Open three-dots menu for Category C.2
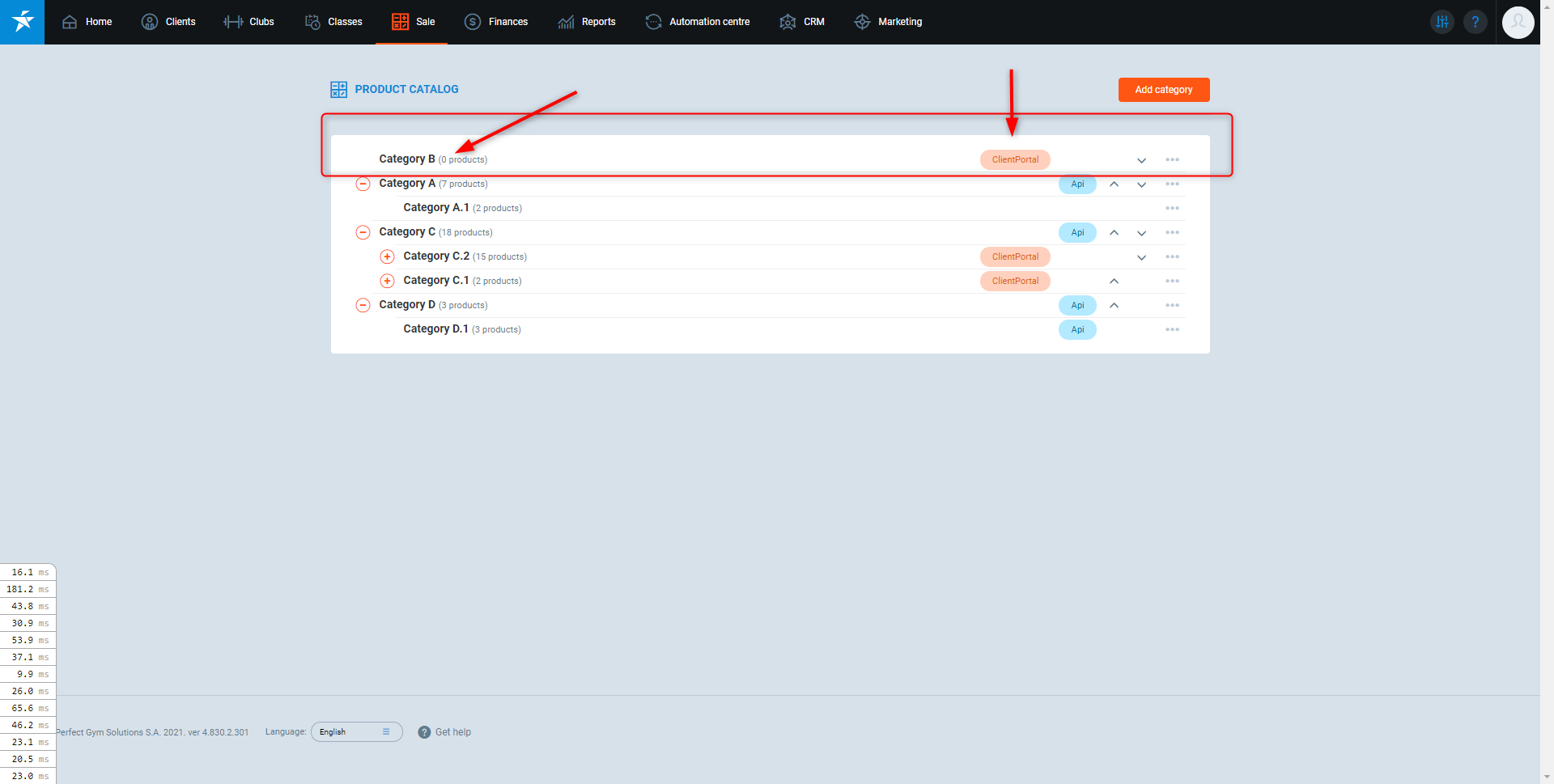 pos(1172,257)
